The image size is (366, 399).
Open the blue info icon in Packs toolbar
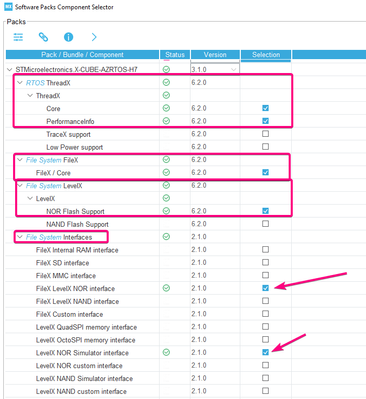pos(68,37)
